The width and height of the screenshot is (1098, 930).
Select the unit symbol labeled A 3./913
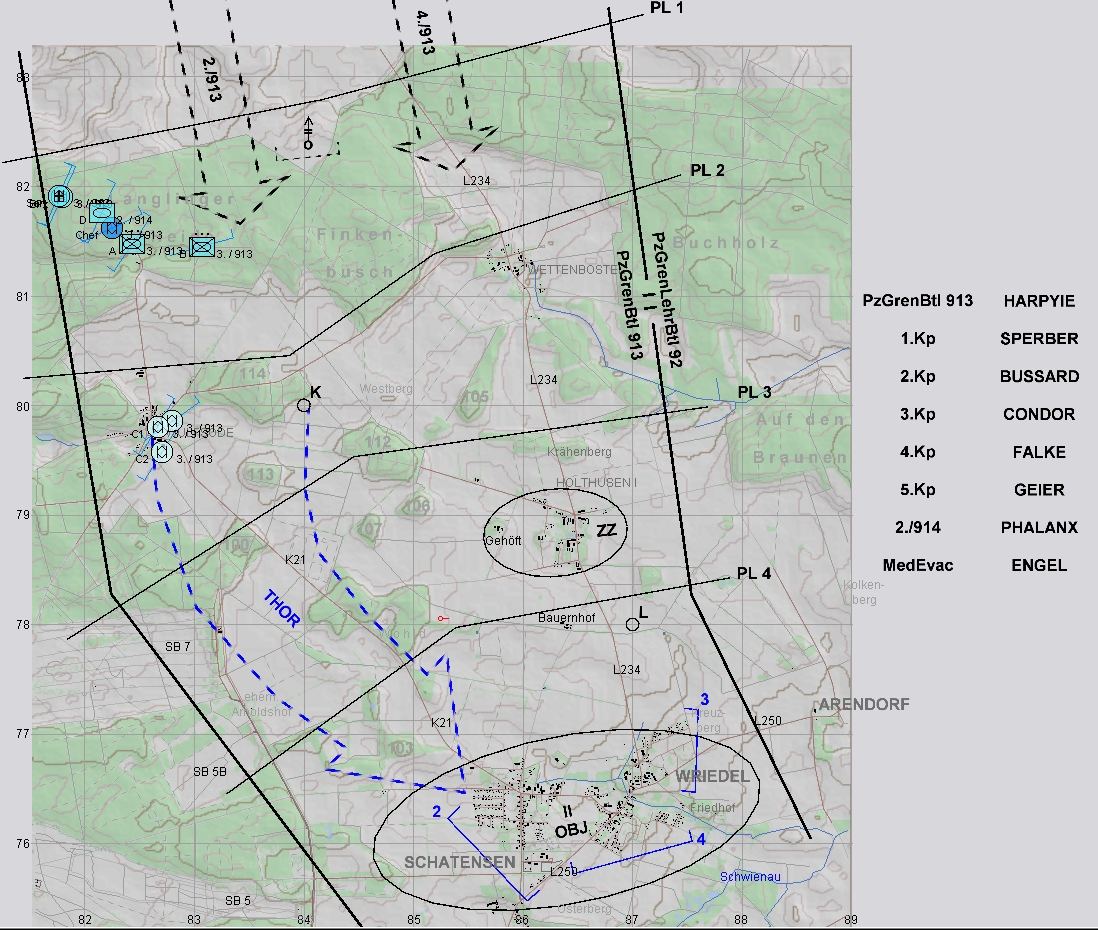132,243
